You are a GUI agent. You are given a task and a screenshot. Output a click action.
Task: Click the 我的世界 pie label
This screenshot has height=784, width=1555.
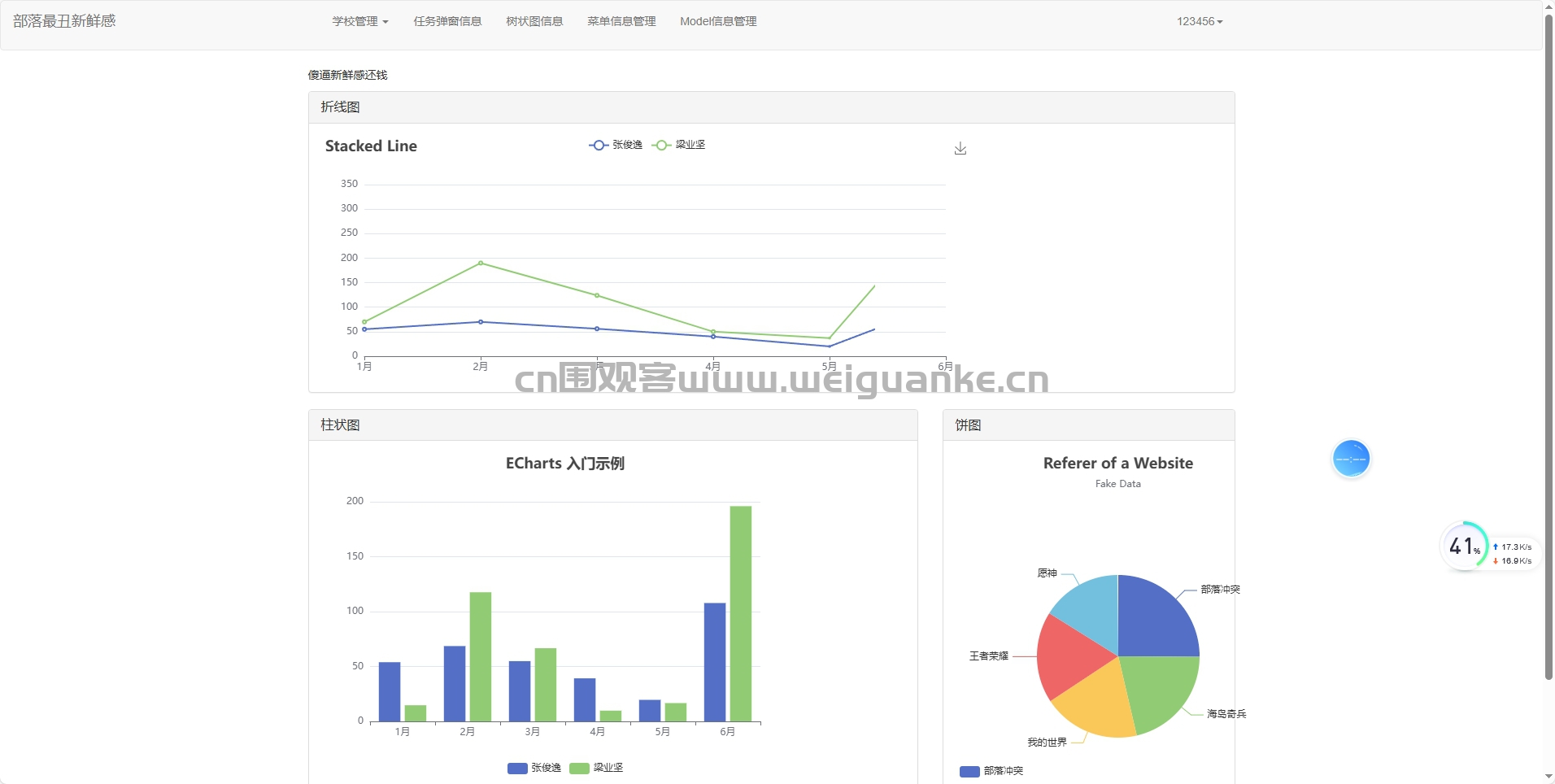pyautogui.click(x=1047, y=743)
